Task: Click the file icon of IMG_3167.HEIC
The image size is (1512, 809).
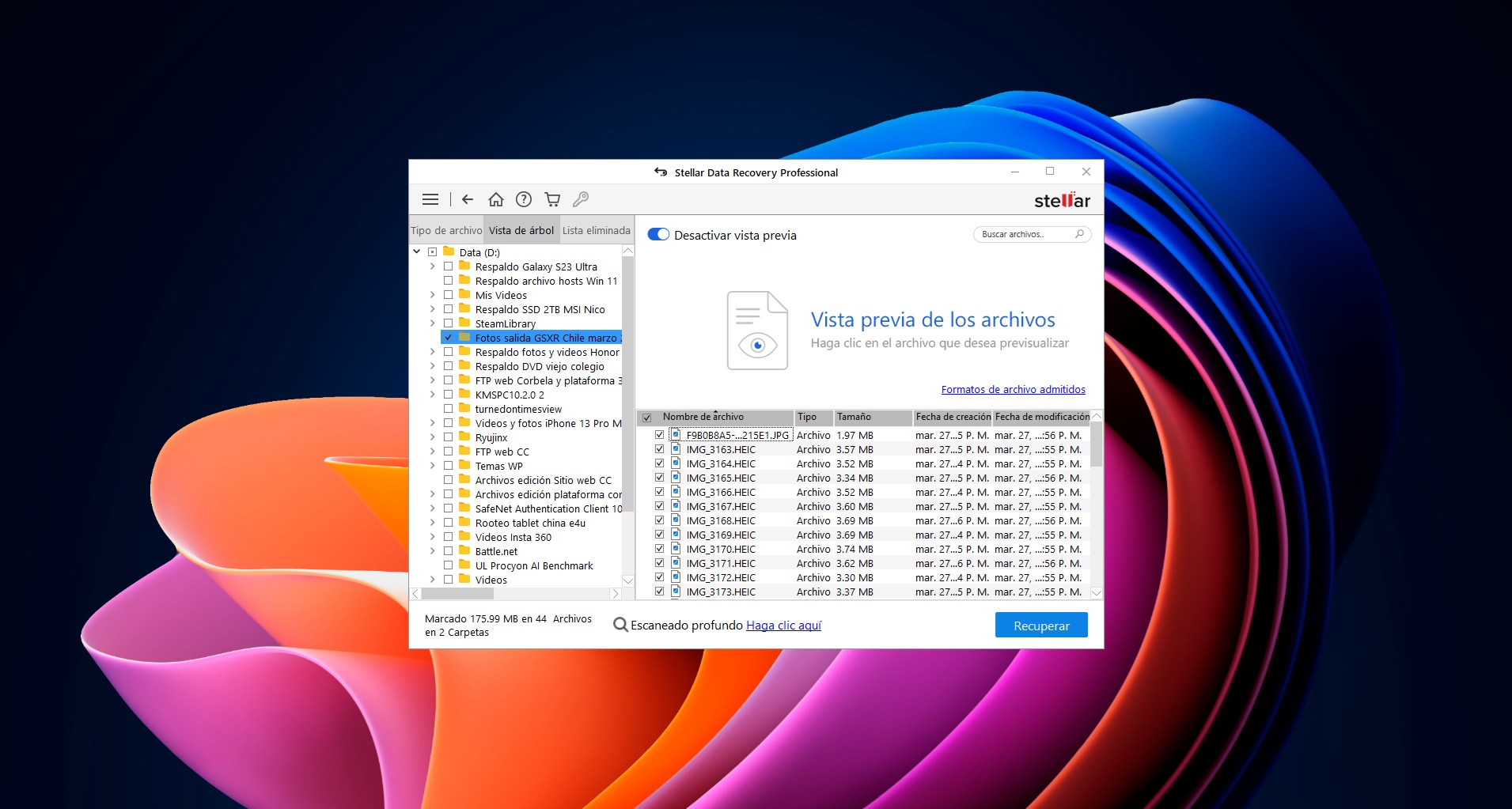Action: (676, 506)
